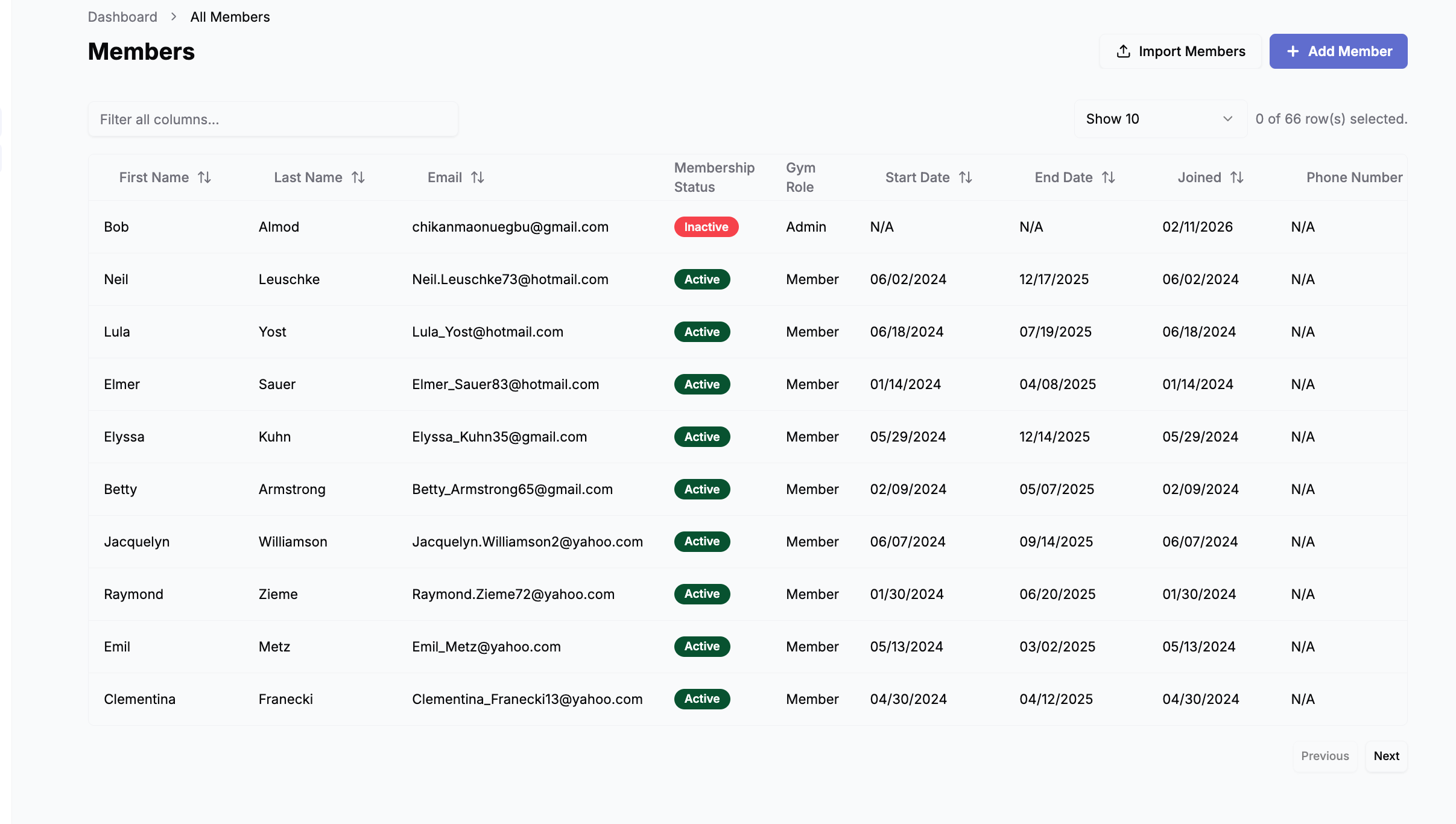This screenshot has width=1456, height=824.
Task: Click Neil Leuschke's Active status badge
Action: tap(701, 279)
